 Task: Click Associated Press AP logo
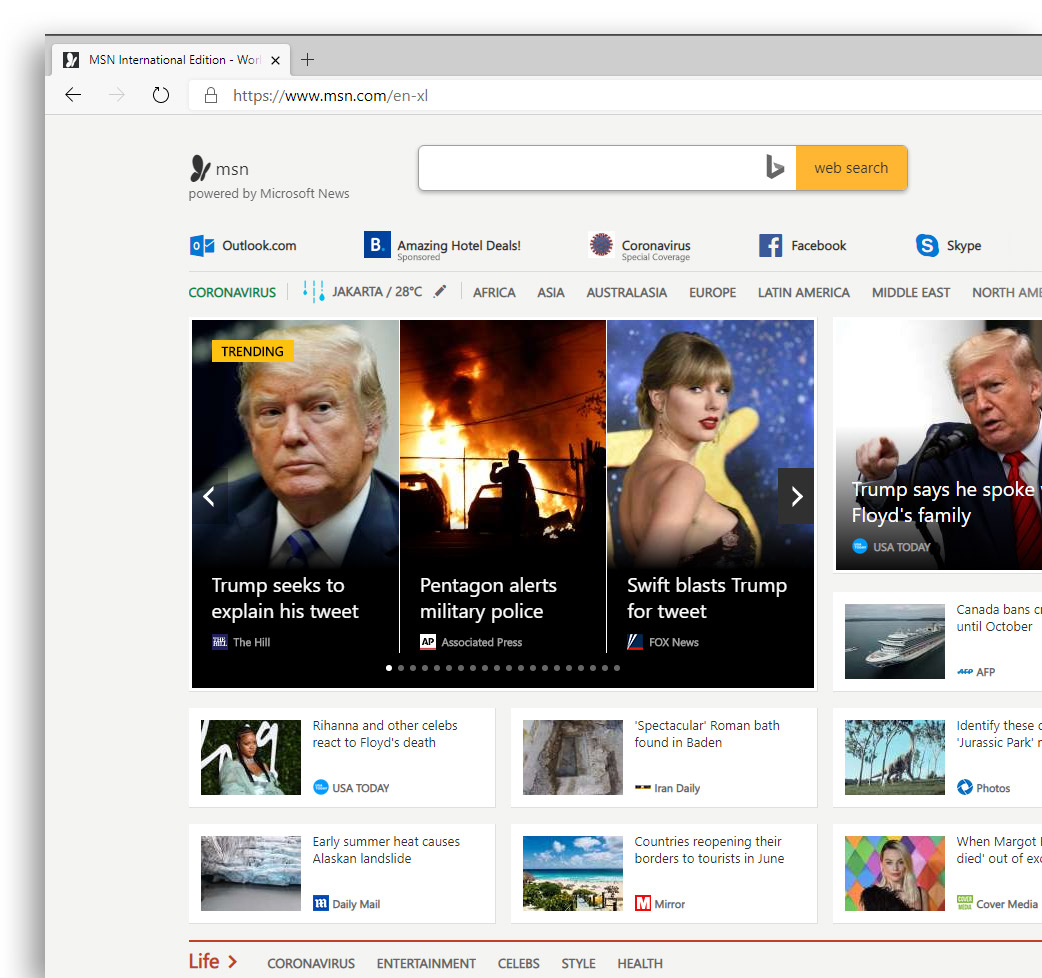(x=427, y=642)
